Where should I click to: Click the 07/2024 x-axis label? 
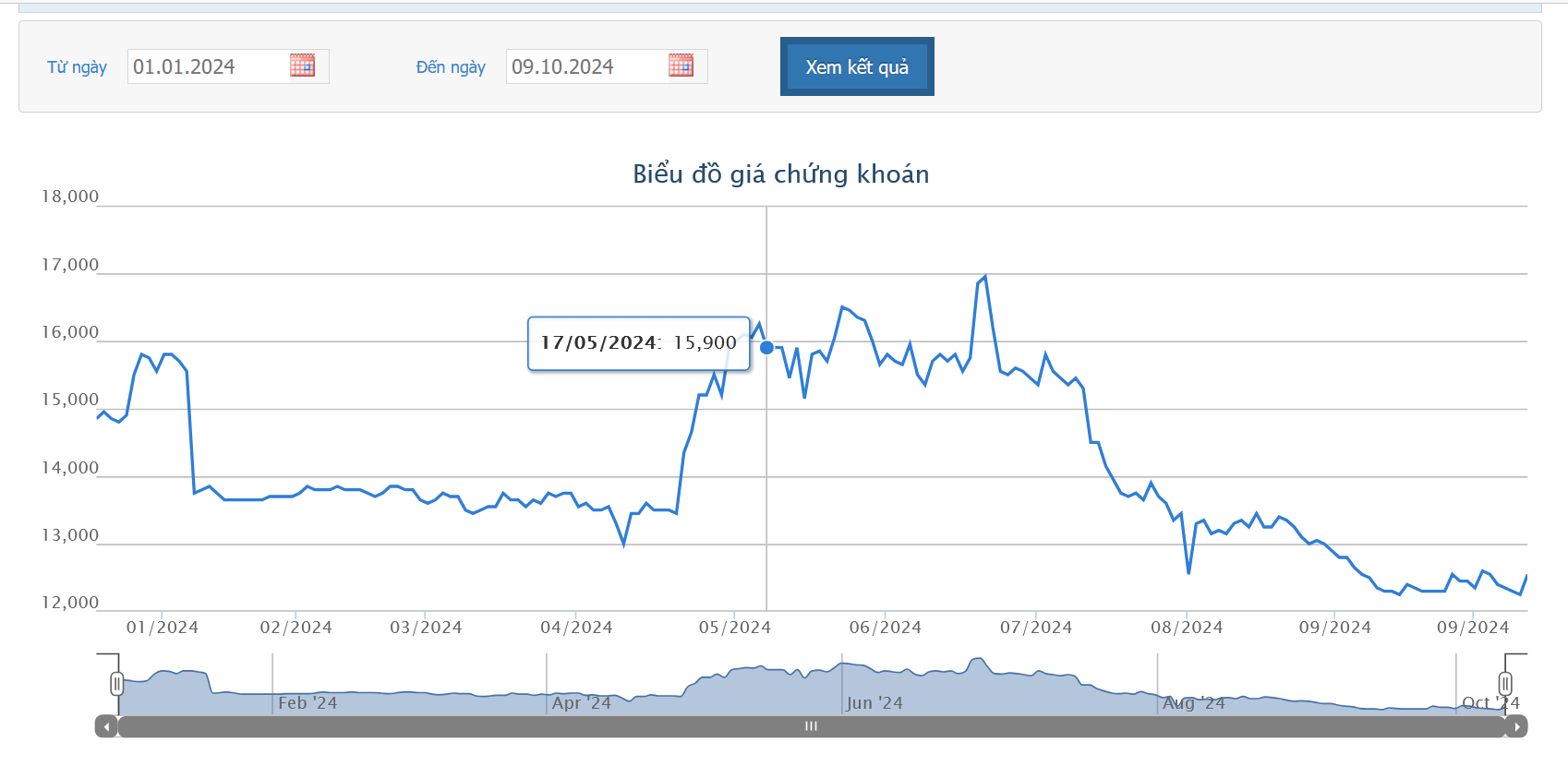pyautogui.click(x=1035, y=628)
